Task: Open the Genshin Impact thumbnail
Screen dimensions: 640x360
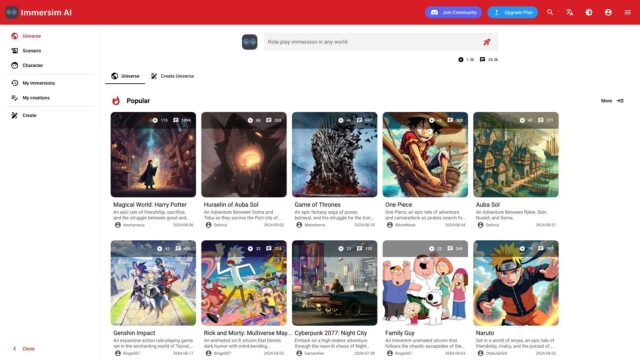Action: pyautogui.click(x=153, y=283)
